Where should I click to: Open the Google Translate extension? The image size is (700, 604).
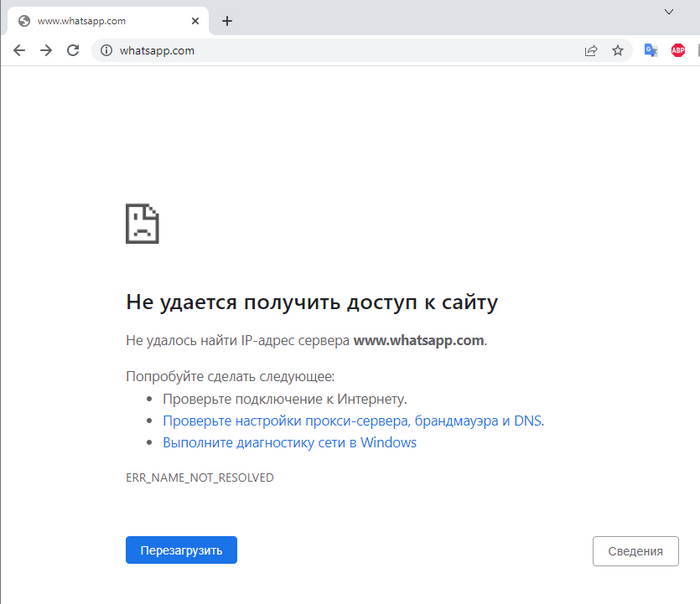pyautogui.click(x=651, y=50)
